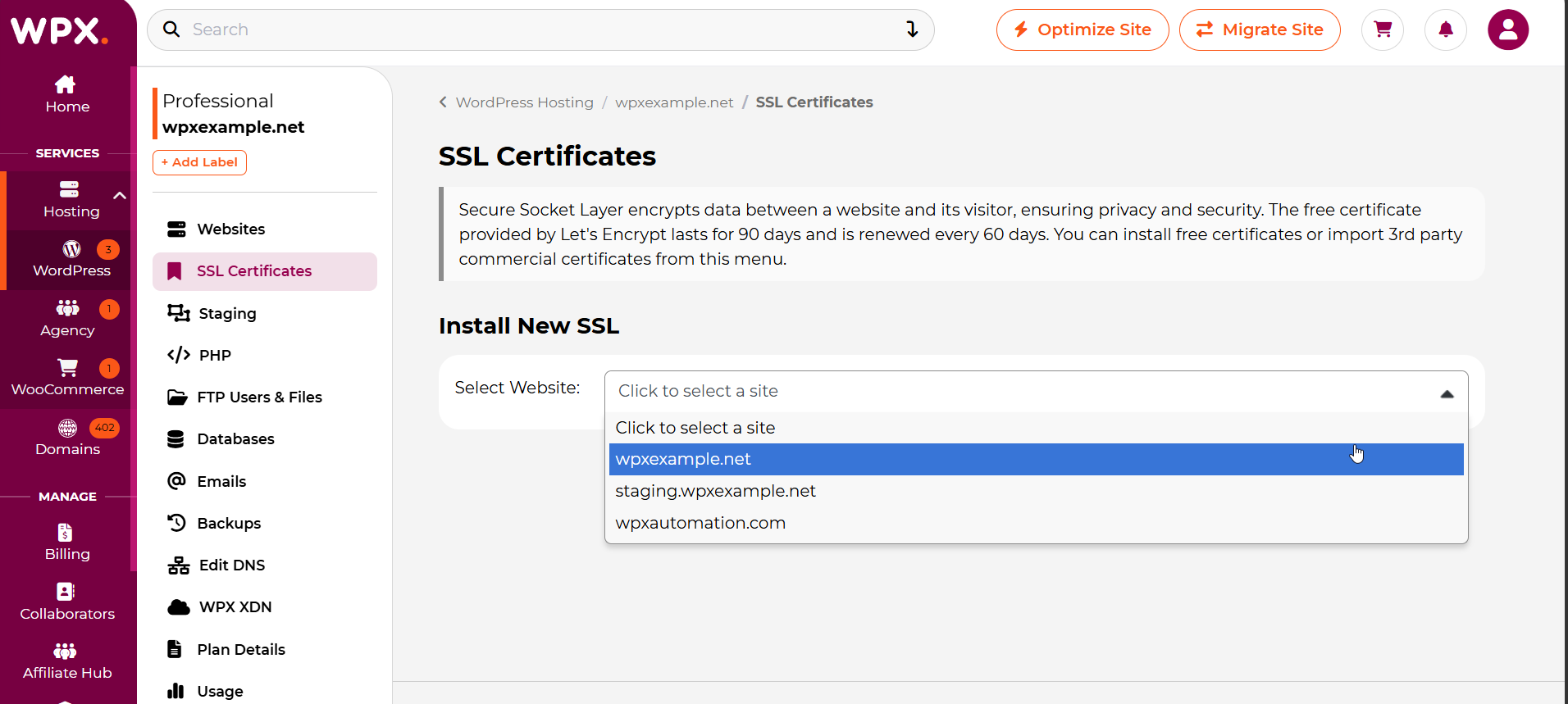Click the breadcrumb back chevron
The image size is (1568, 704).
coord(443,102)
